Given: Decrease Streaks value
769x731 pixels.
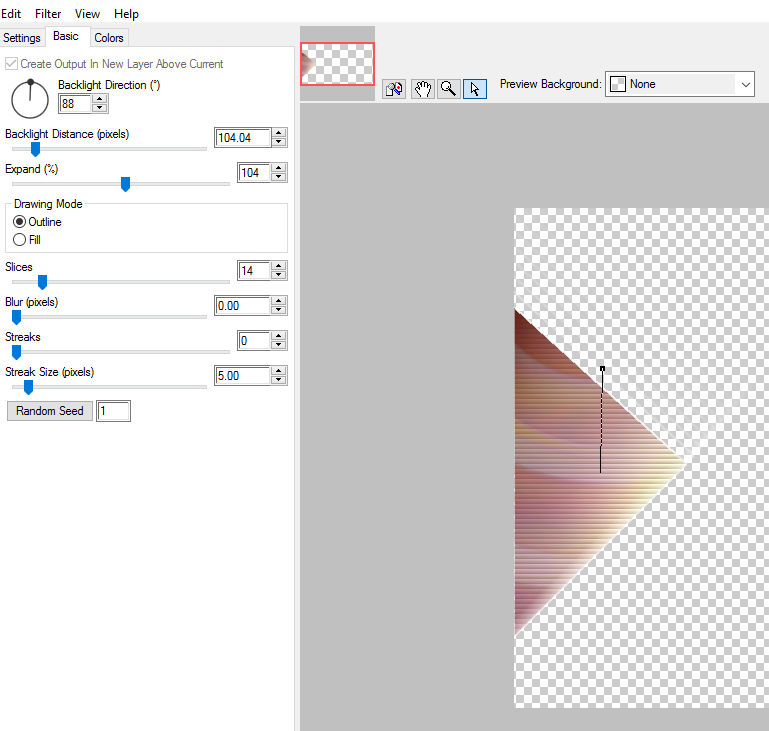Looking at the screenshot, I should pyautogui.click(x=279, y=345).
